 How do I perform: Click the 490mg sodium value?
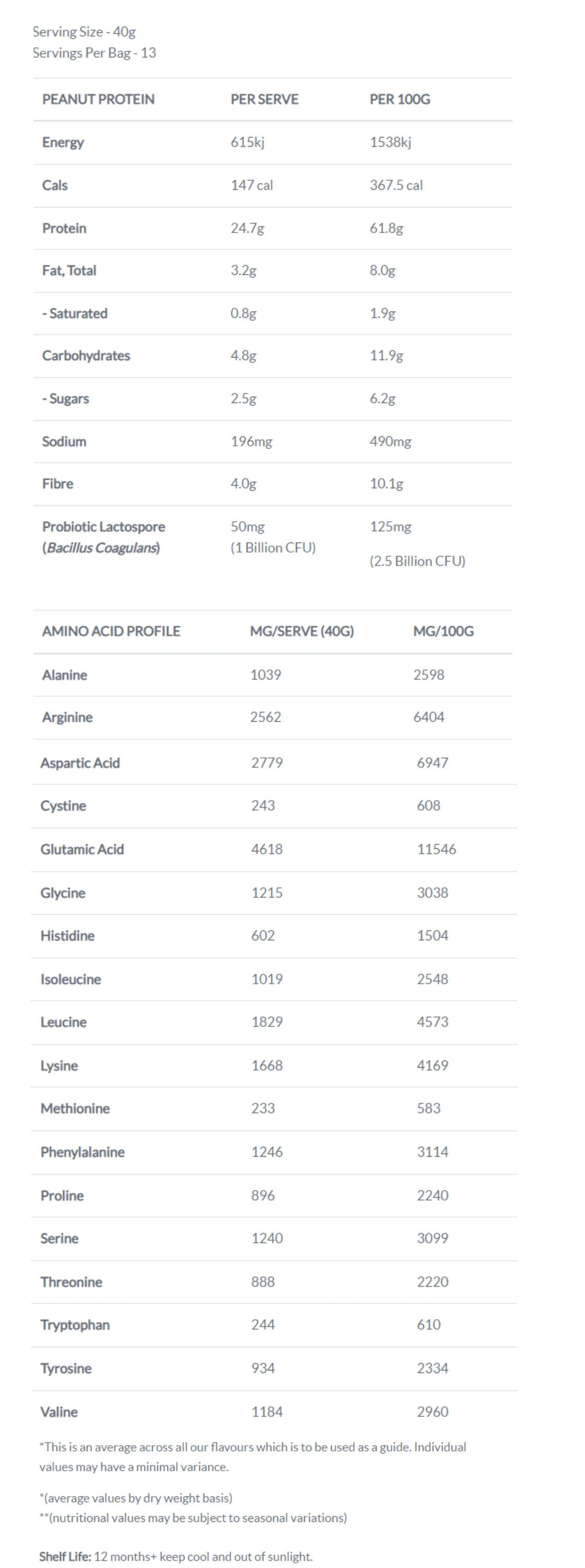[390, 441]
